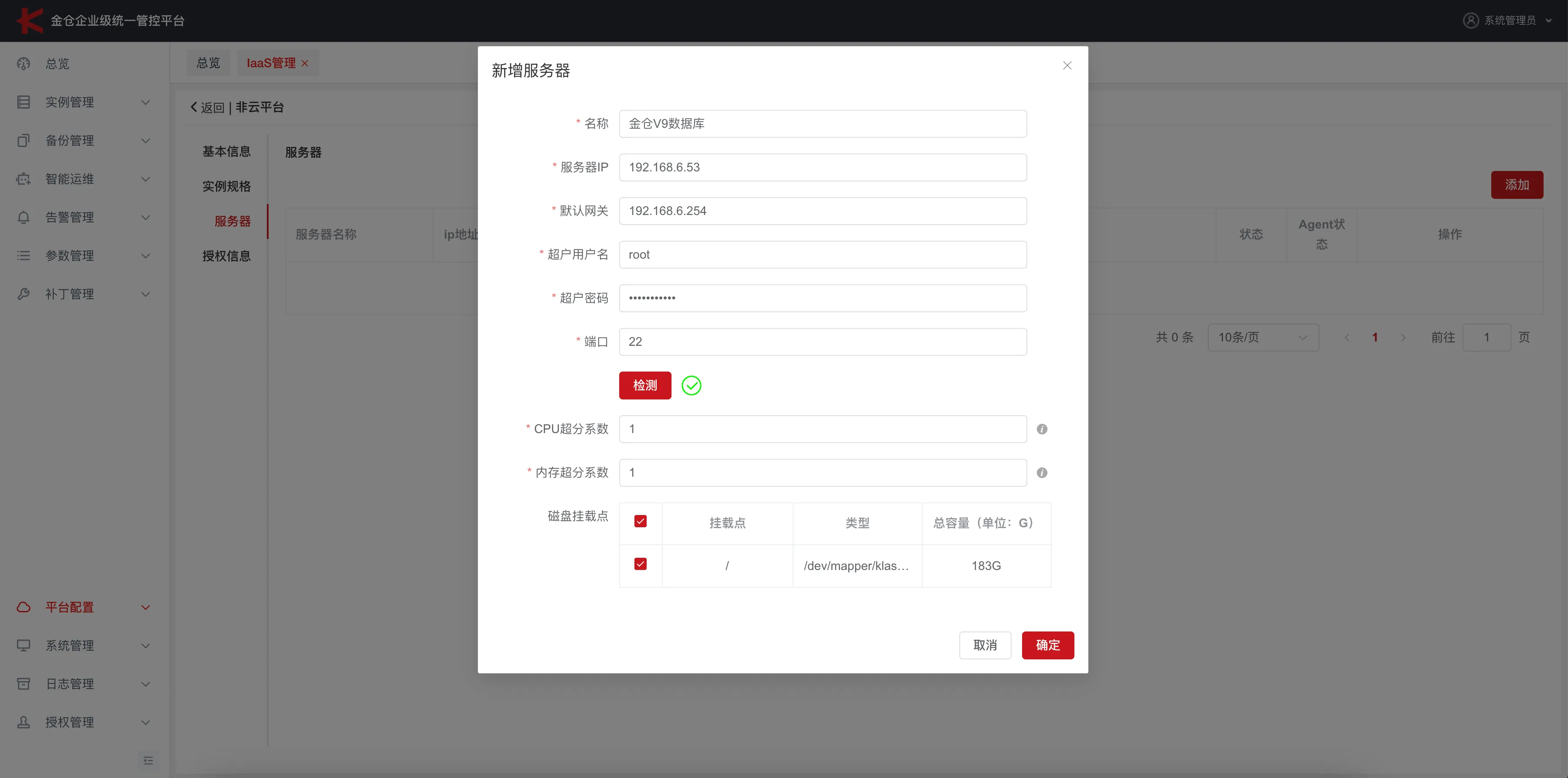This screenshot has width=1568, height=778.
Task: Open the 10条/页 page size dropdown
Action: coord(1263,337)
